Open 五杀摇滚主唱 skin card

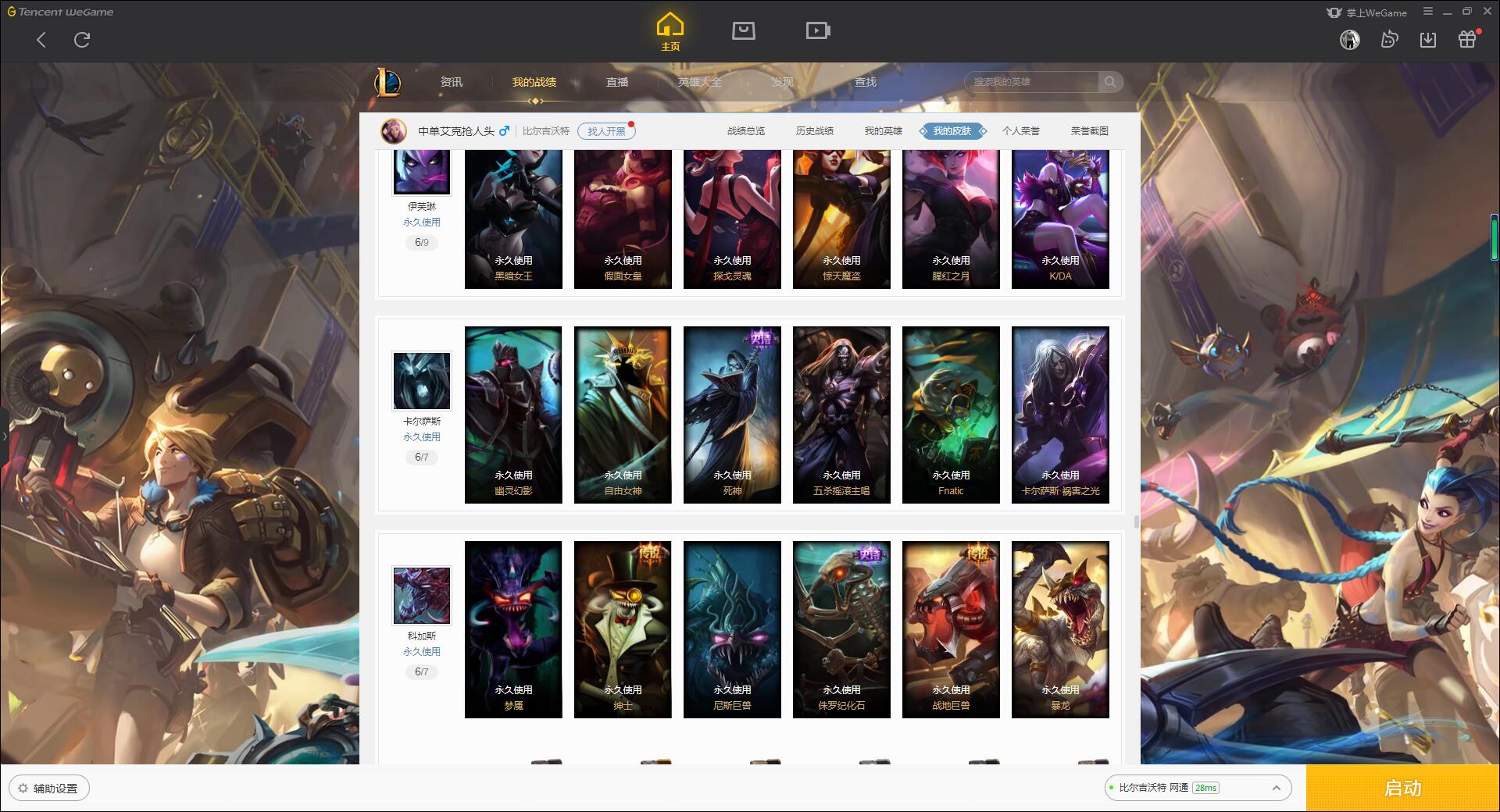point(841,415)
